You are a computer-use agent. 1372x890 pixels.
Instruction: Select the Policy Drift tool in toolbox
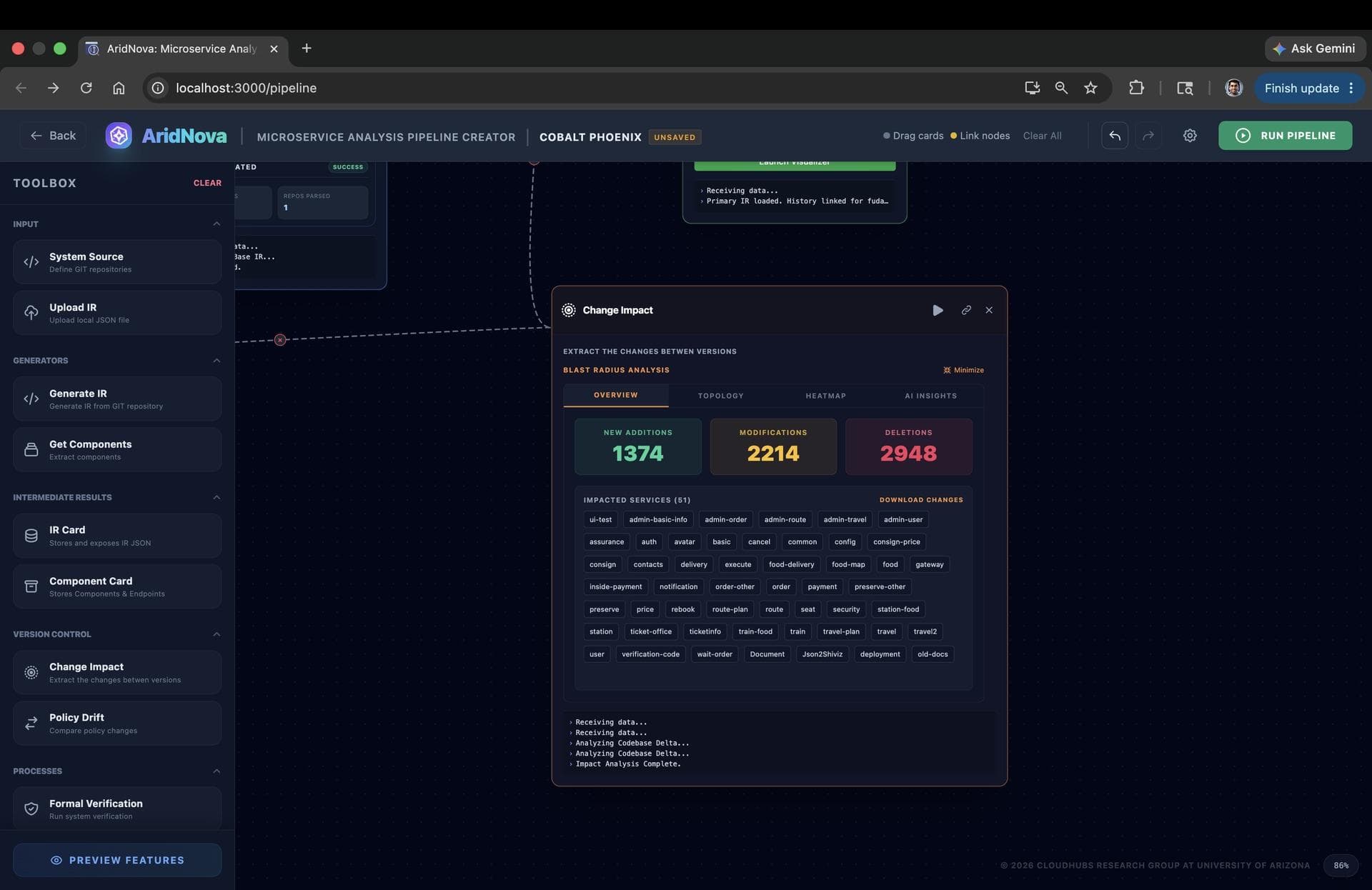117,723
